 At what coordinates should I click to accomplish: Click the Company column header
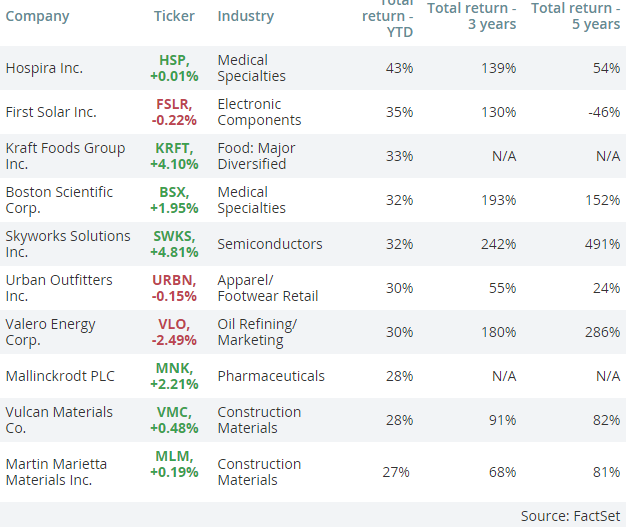[x=38, y=16]
